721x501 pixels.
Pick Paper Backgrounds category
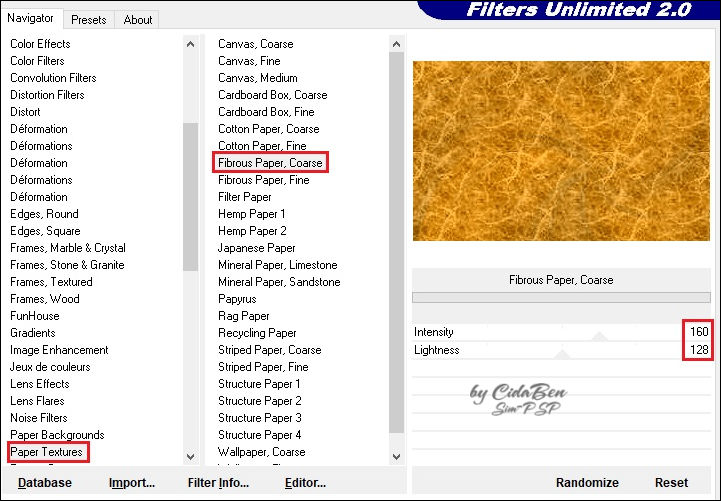pos(57,435)
